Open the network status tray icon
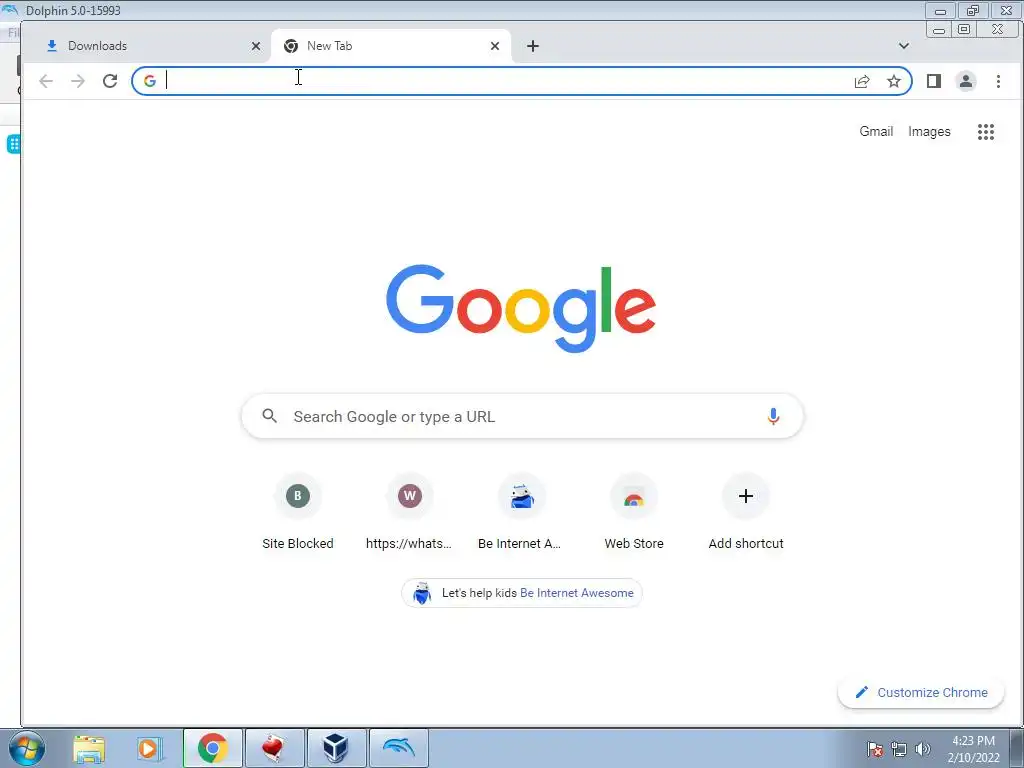1024x768 pixels. point(899,749)
